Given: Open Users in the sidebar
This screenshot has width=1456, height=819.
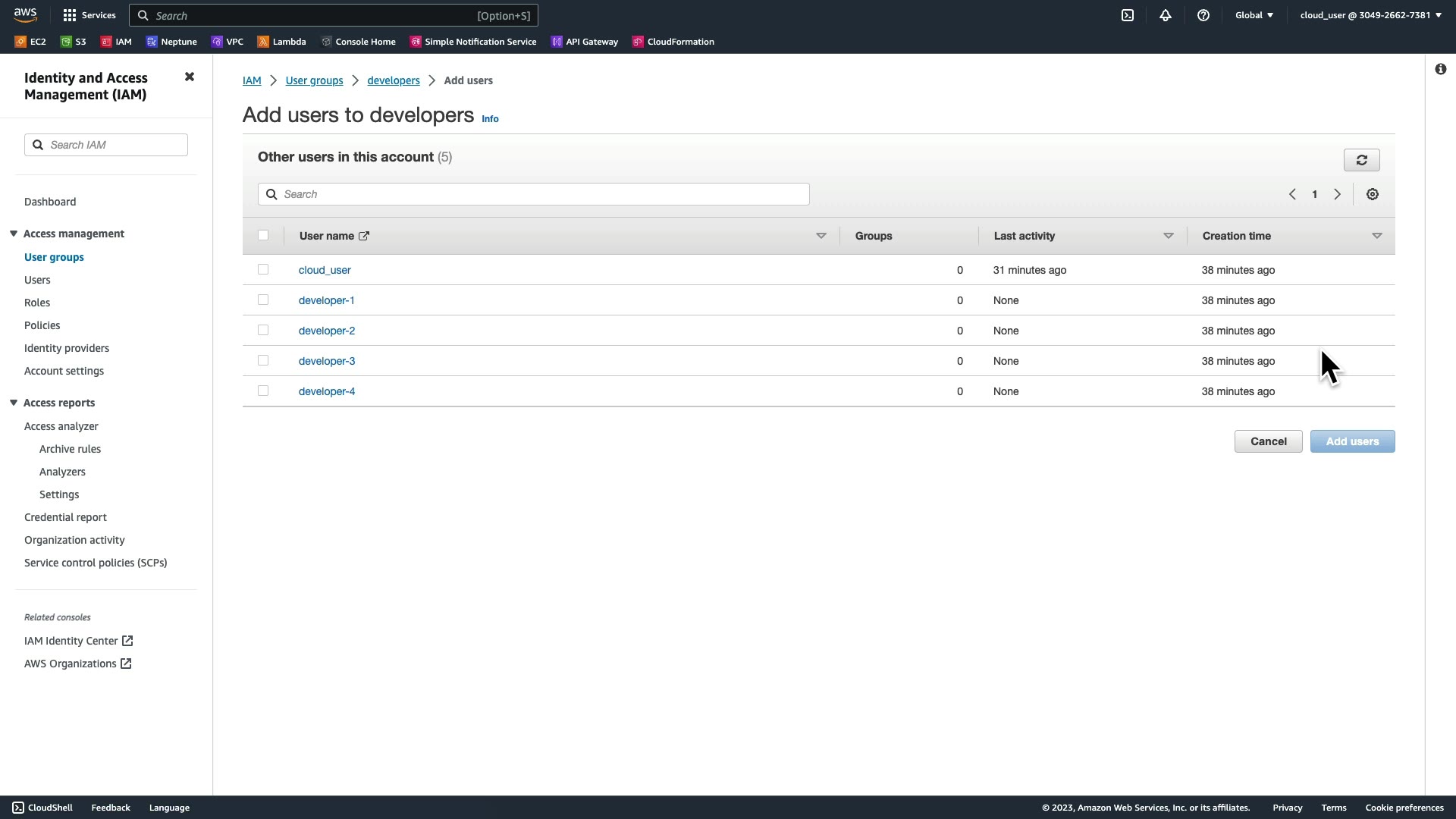Looking at the screenshot, I should coord(37,280).
